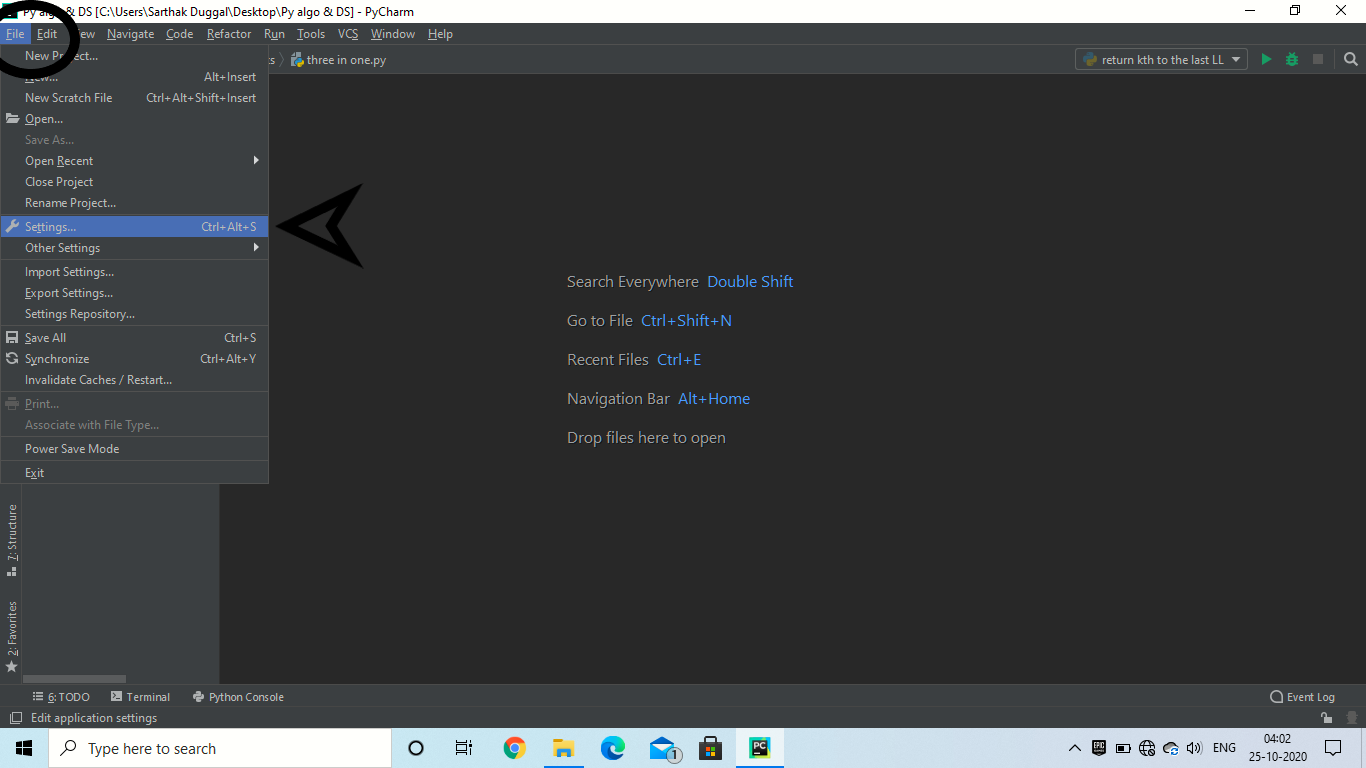The image size is (1366, 768).
Task: Click the Python file icon in breadcrumb
Action: pyautogui.click(x=297, y=60)
